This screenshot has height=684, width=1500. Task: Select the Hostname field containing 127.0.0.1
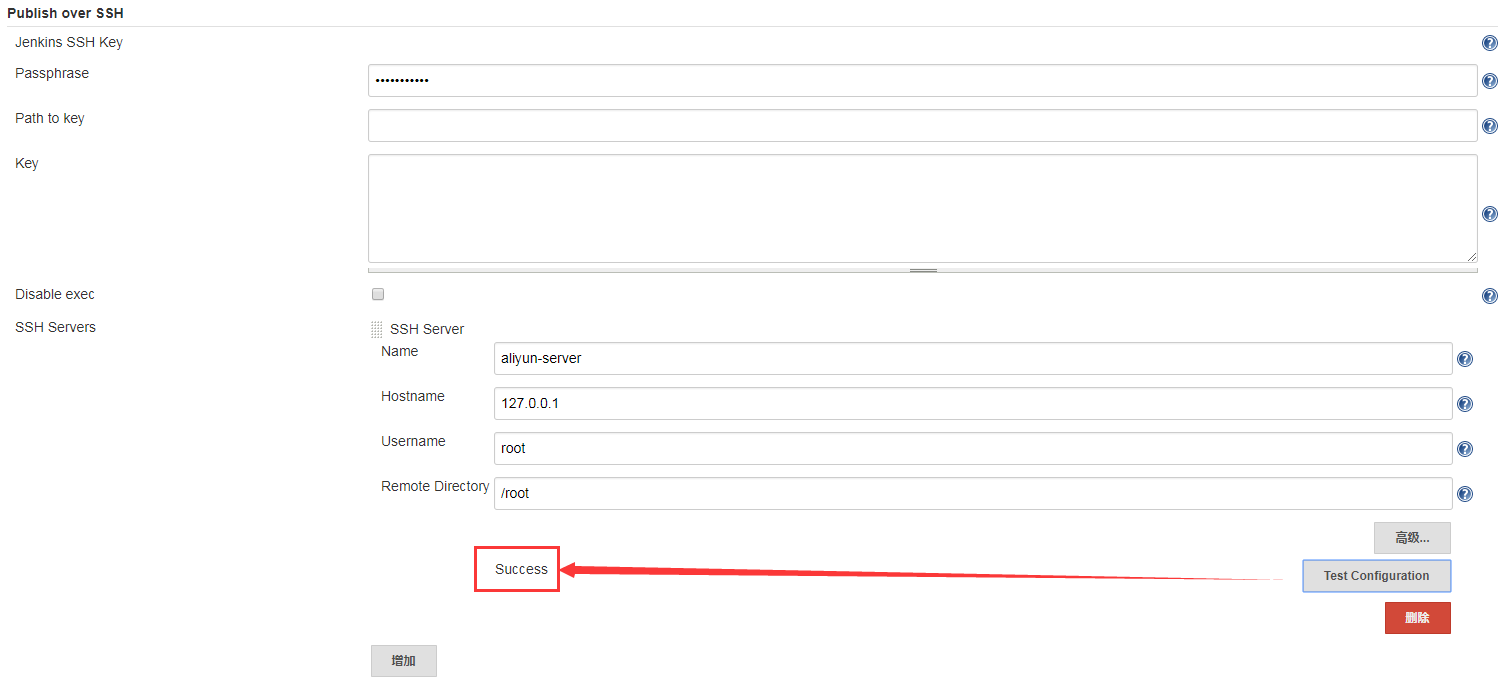click(x=972, y=404)
